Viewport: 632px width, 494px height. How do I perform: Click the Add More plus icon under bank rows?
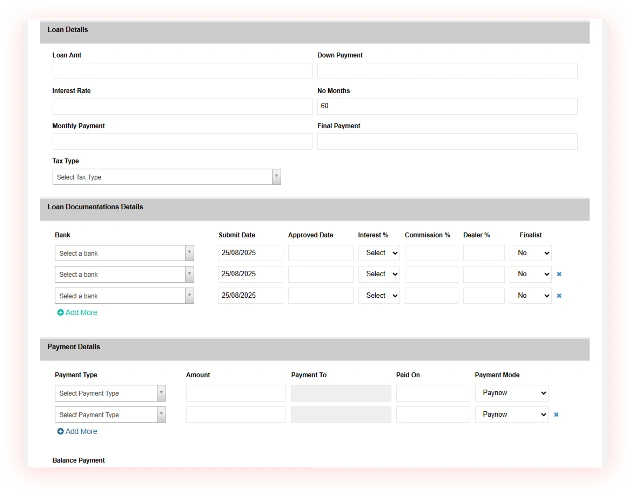(x=60, y=313)
